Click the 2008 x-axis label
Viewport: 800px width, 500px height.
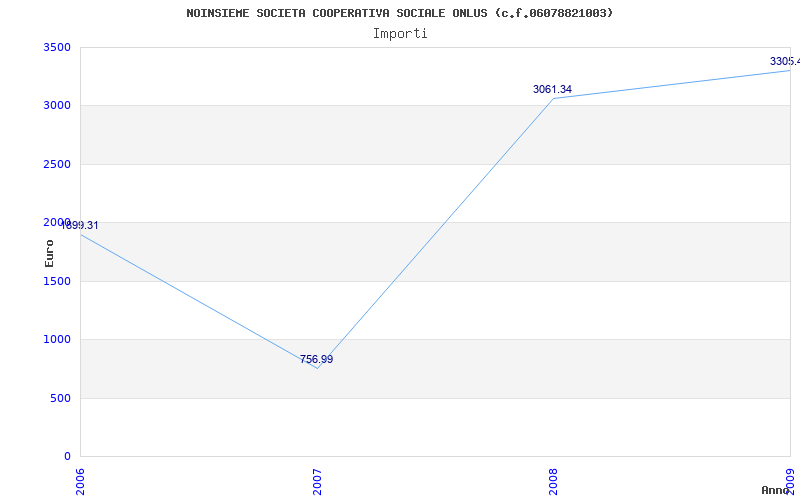(x=554, y=482)
